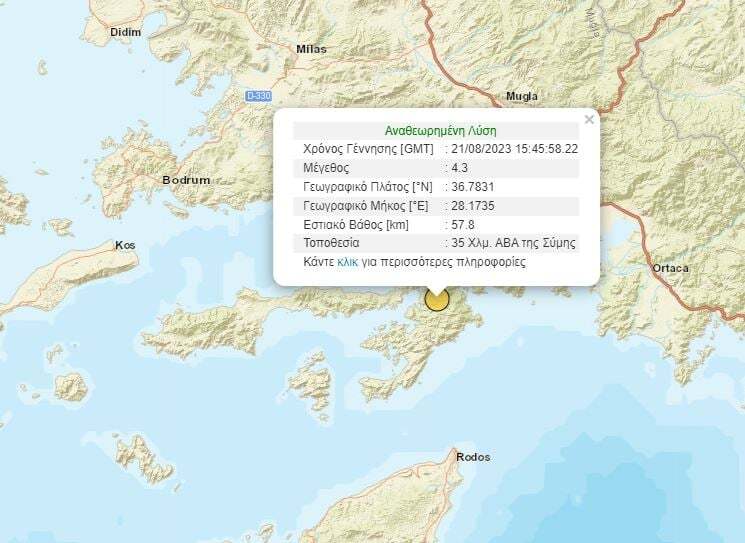
Task: Click the Ortaca town label
Action: point(670,268)
